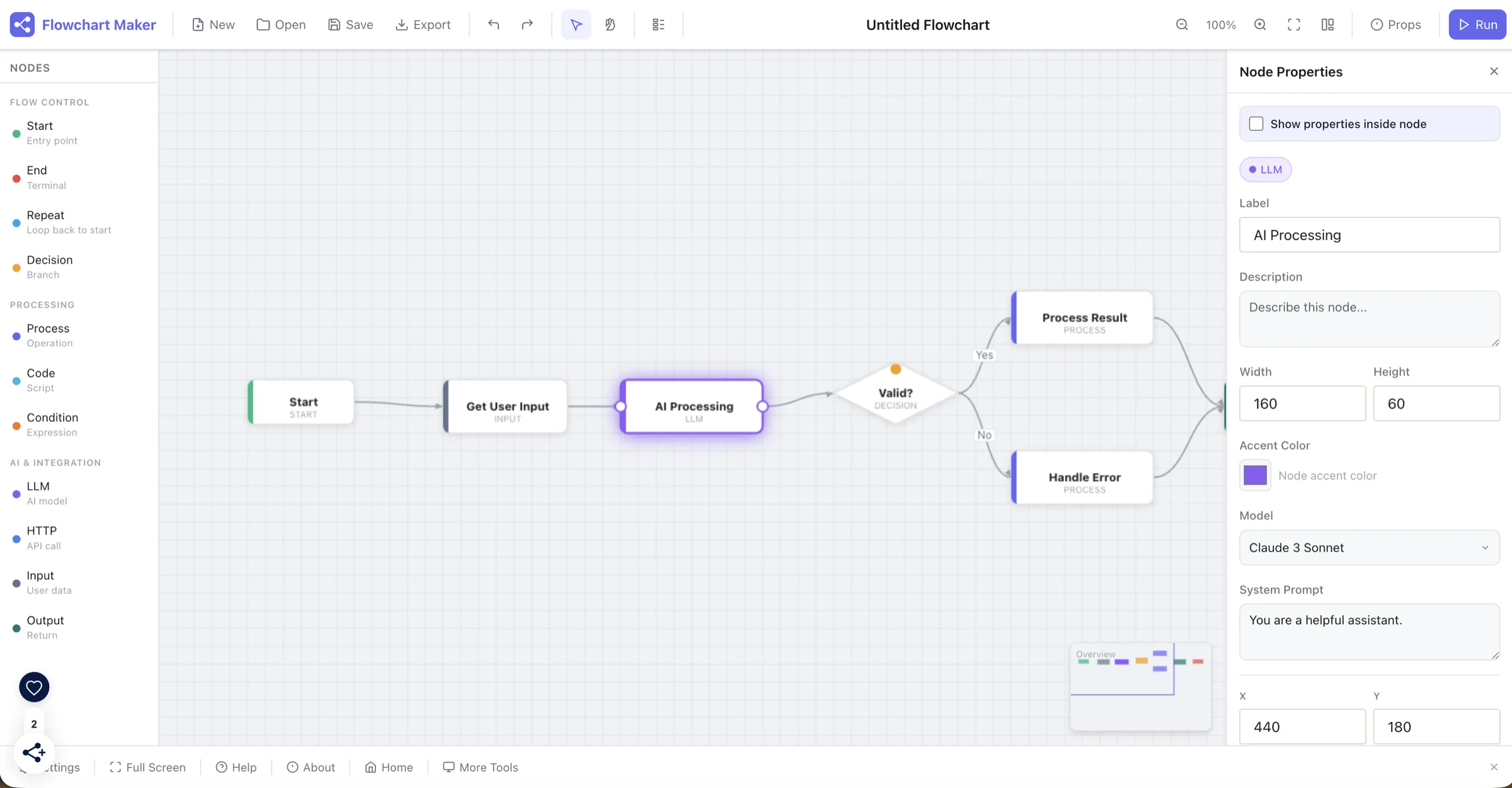Save the current flowchart
The height and width of the screenshot is (788, 1512).
(x=350, y=25)
